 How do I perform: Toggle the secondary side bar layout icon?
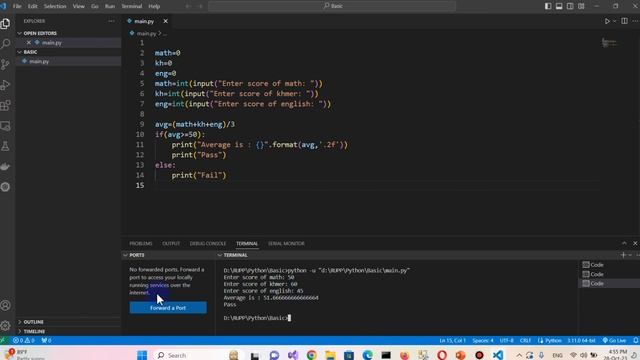570,6
